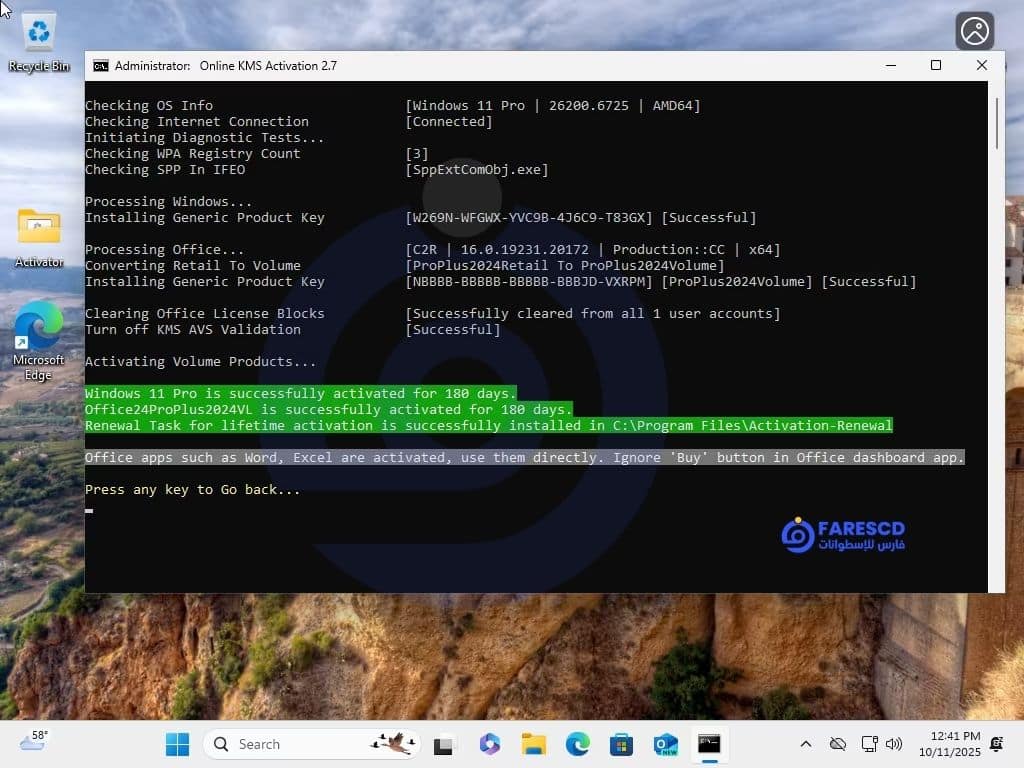Open the Copilot app in taskbar
The image size is (1024, 768).
click(x=489, y=744)
